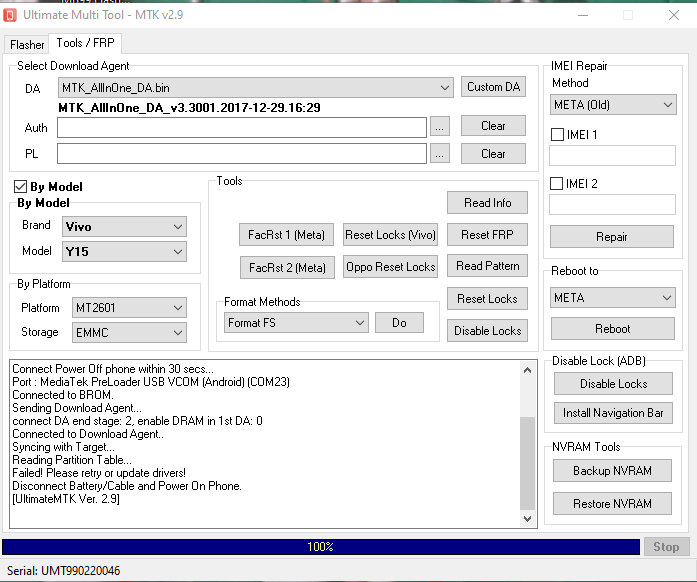This screenshot has width=697, height=582.
Task: Click the IMEI 2 input field
Action: [612, 205]
